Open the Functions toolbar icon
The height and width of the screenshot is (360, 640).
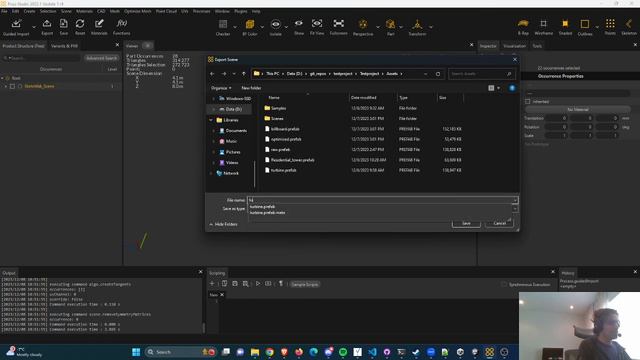(x=122, y=24)
